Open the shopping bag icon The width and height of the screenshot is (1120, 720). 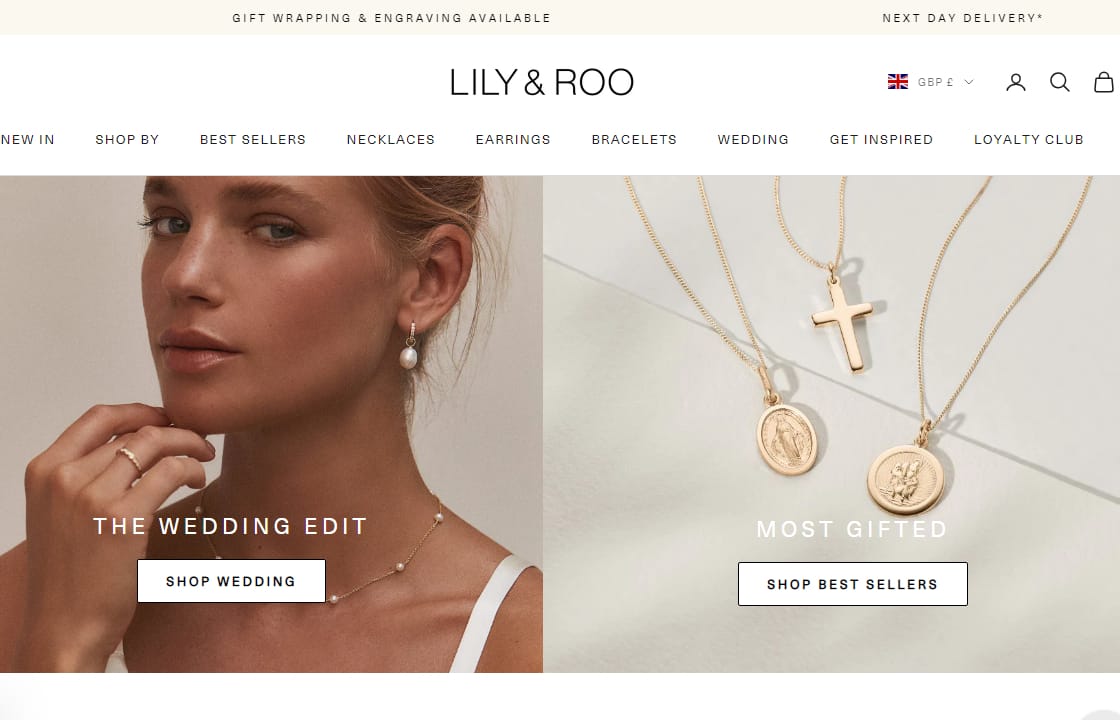tap(1104, 82)
